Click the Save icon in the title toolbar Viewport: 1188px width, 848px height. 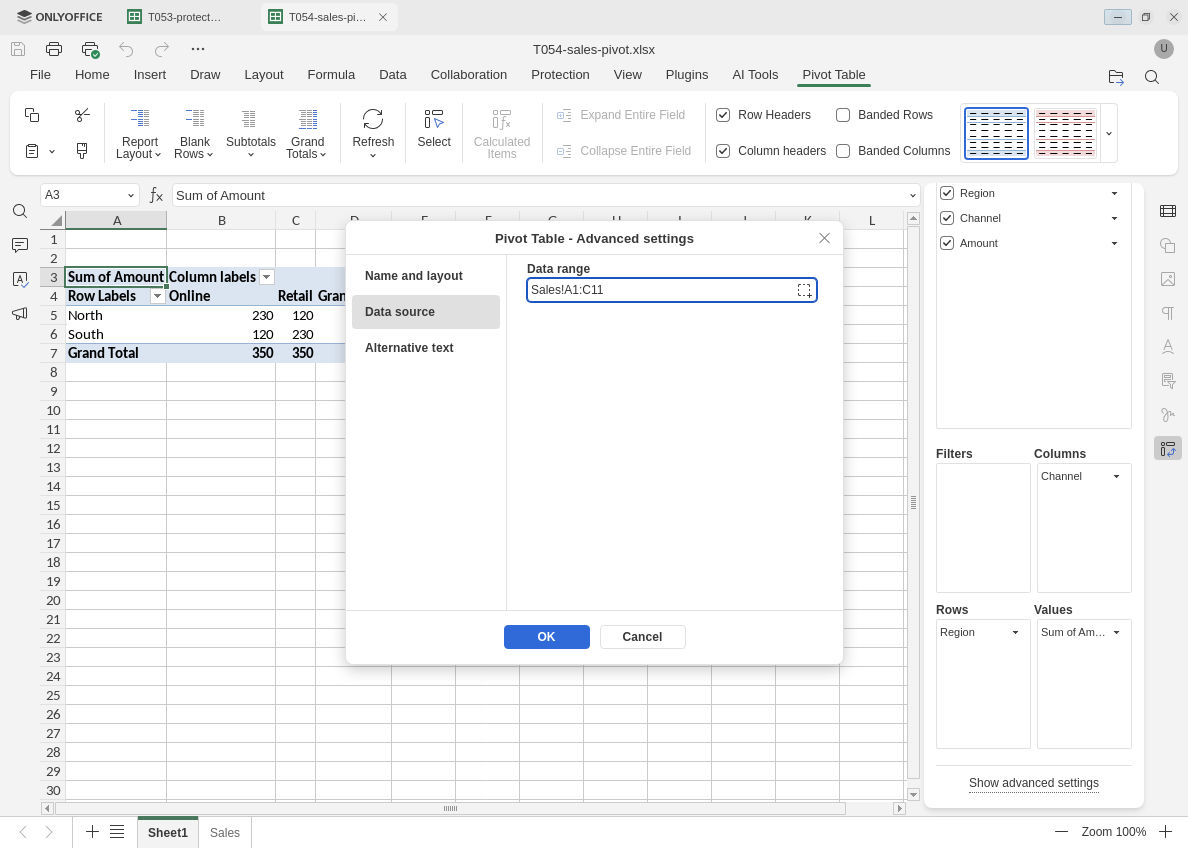(18, 49)
